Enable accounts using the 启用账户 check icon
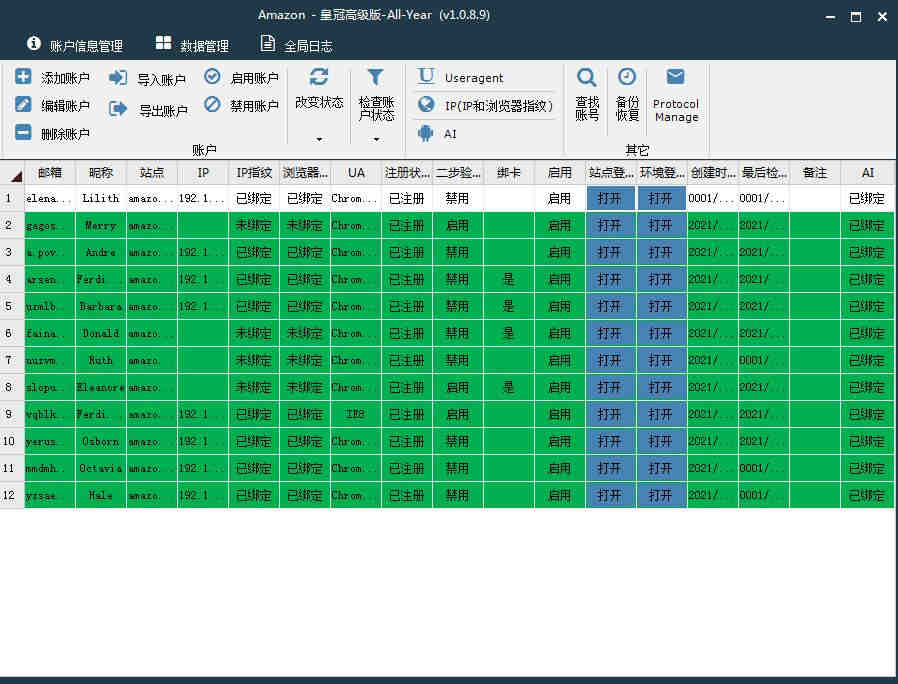Image resolution: width=898 pixels, height=684 pixels. [x=212, y=77]
